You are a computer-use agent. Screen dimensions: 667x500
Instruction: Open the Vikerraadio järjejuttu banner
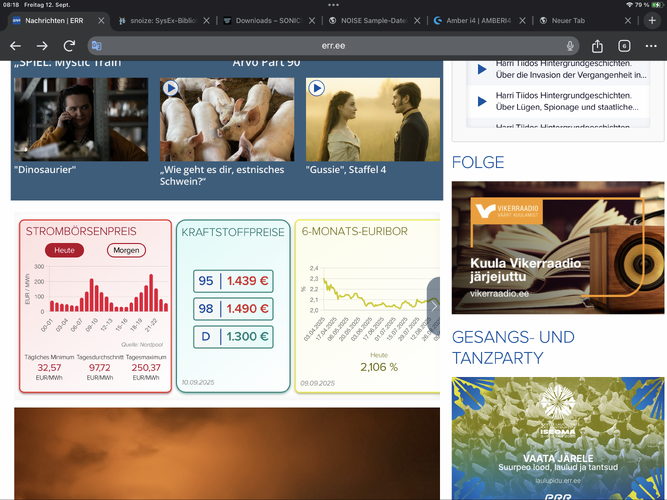coord(558,248)
